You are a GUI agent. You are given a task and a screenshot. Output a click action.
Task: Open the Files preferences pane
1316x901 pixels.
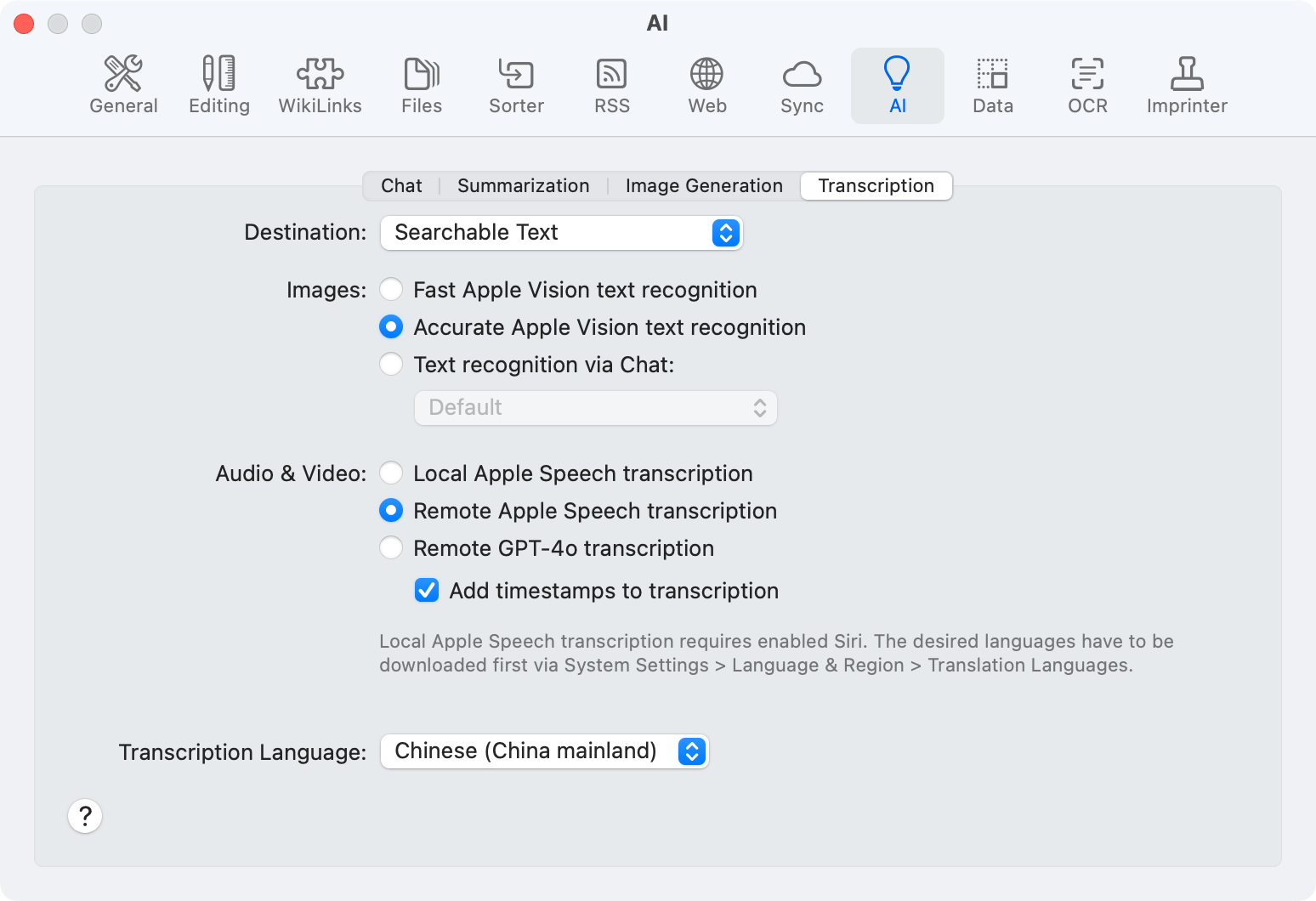422,85
